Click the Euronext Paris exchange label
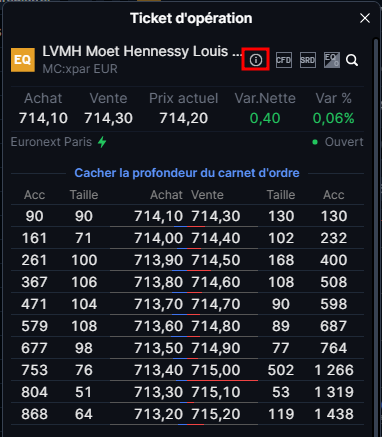Viewport: 382px width, 437px height. point(51,142)
